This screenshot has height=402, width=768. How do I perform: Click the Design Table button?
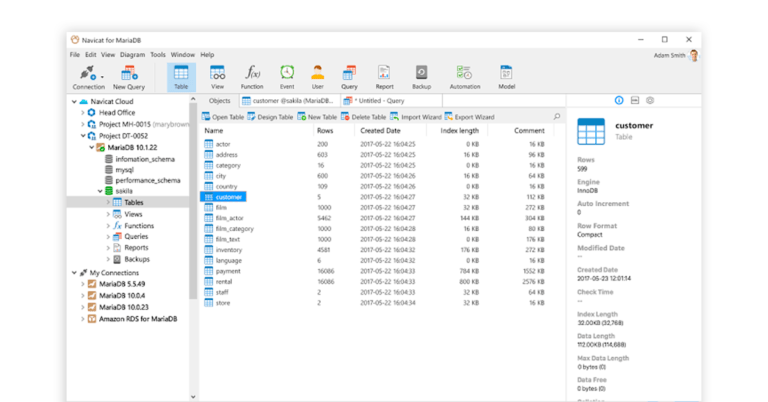[x=271, y=117]
